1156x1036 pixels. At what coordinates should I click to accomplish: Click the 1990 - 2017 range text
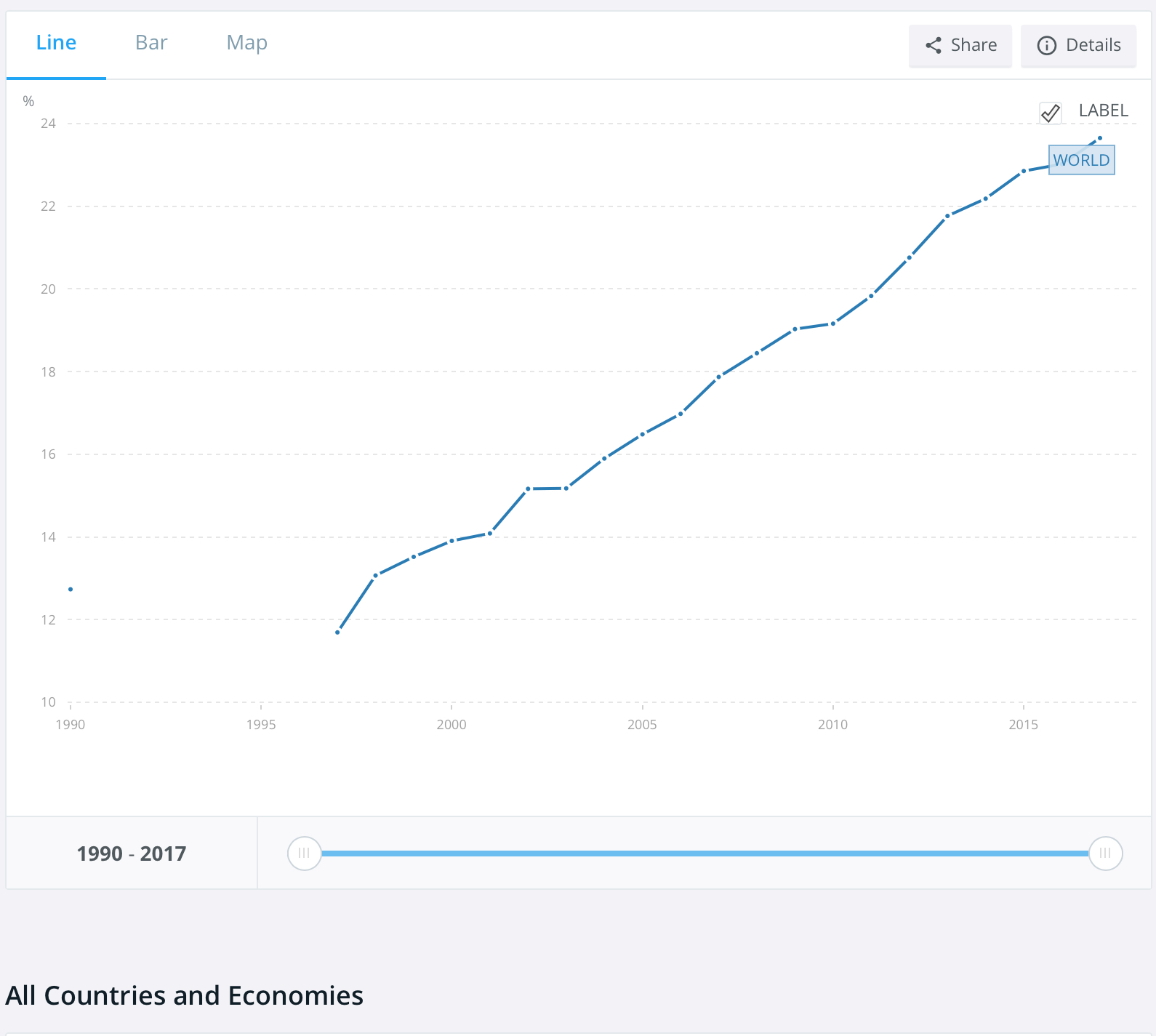132,854
